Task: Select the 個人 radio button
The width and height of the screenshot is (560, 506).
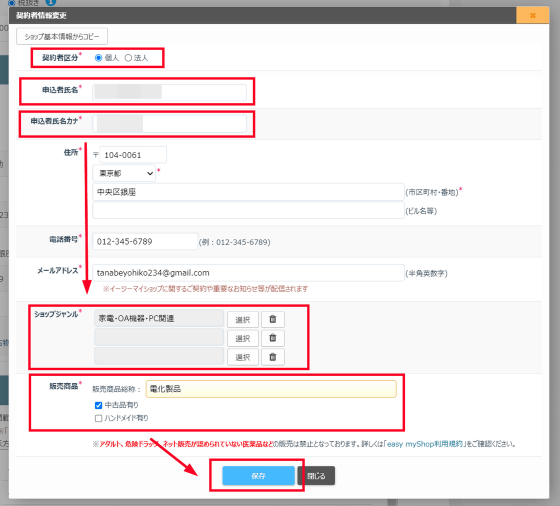Action: [99, 58]
